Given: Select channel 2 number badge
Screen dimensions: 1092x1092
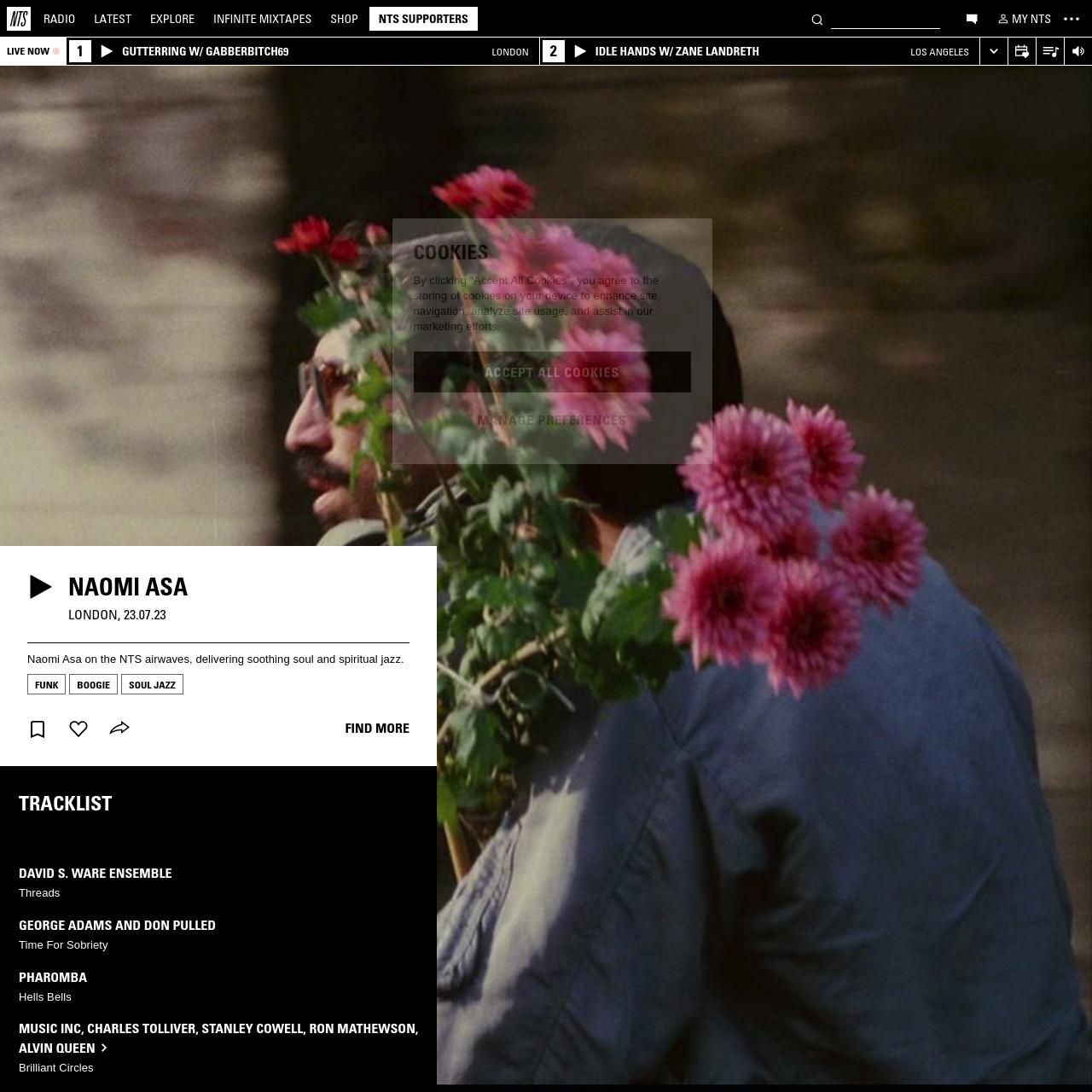Looking at the screenshot, I should click(x=554, y=51).
